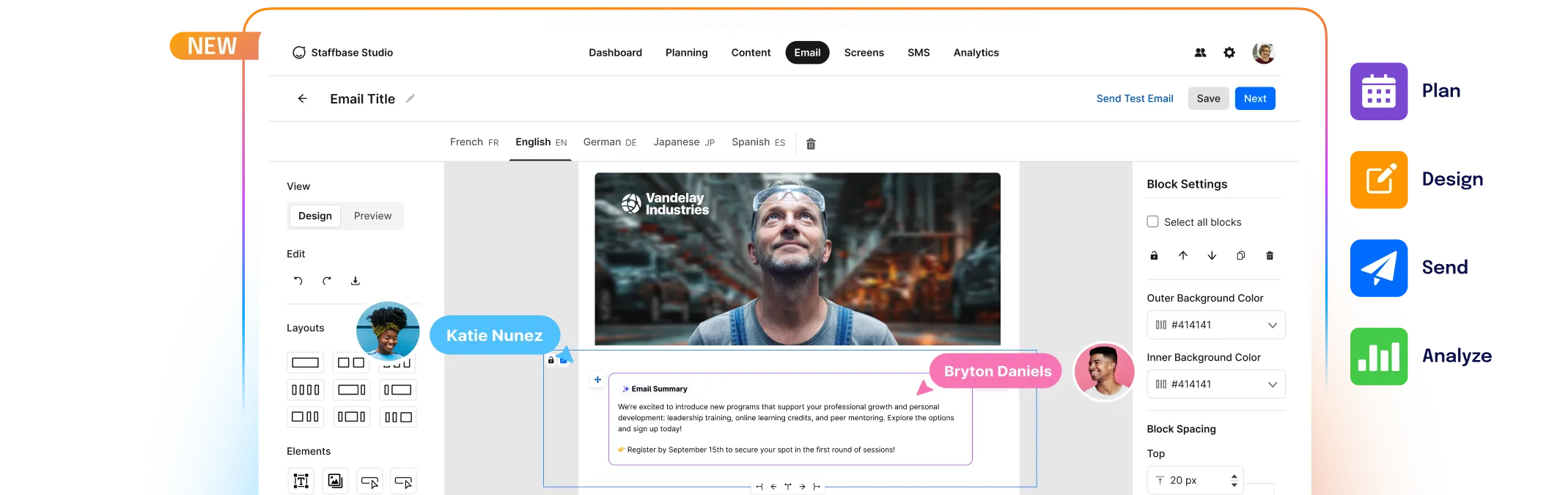The width and height of the screenshot is (1568, 495).
Task: Click the right arrow in block alignment toolbar
Action: [x=802, y=486]
